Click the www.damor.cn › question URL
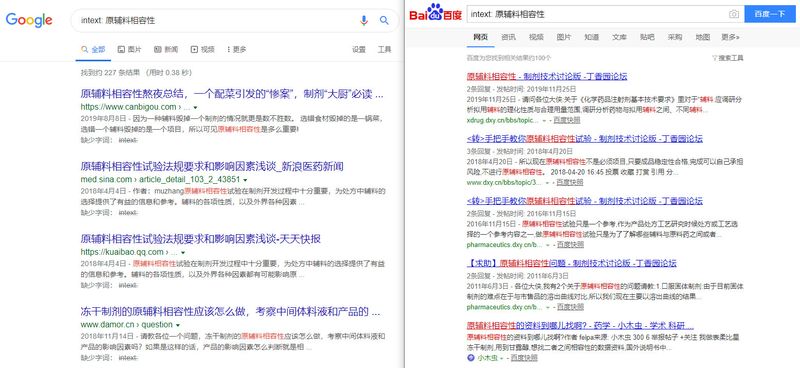 pos(127,325)
